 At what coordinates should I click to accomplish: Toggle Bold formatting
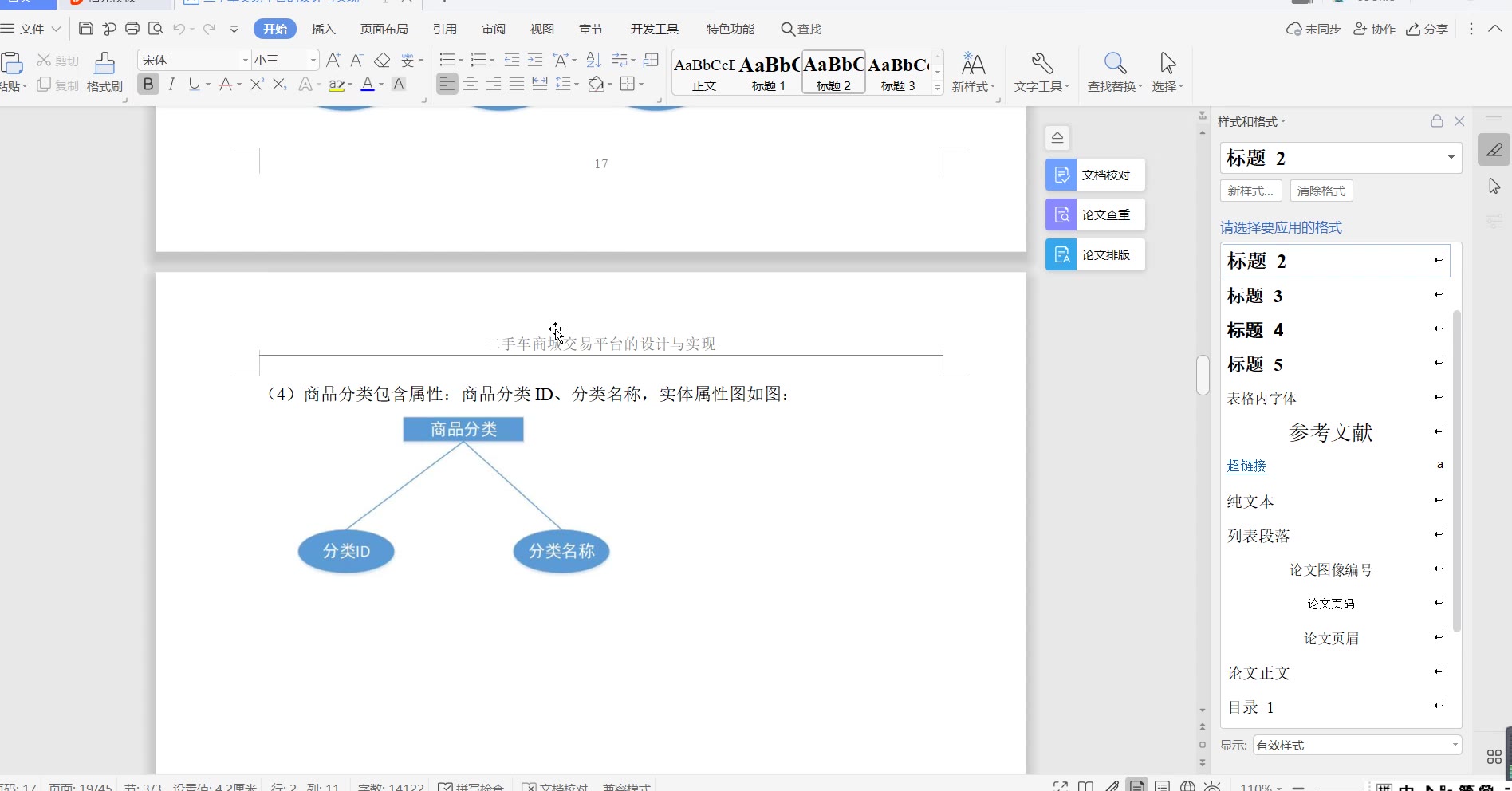coord(148,84)
